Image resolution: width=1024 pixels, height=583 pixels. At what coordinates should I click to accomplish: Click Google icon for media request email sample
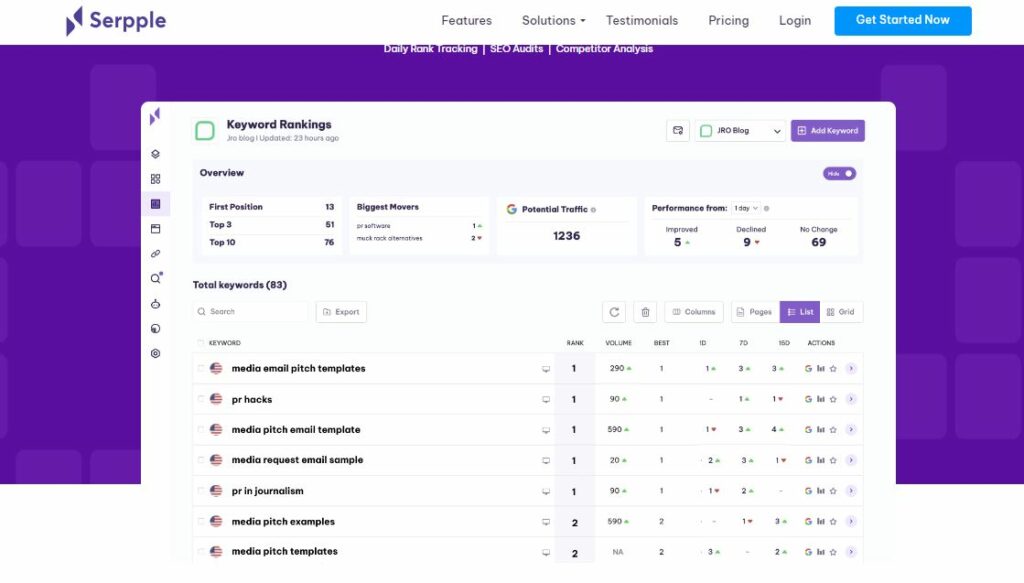tap(808, 461)
